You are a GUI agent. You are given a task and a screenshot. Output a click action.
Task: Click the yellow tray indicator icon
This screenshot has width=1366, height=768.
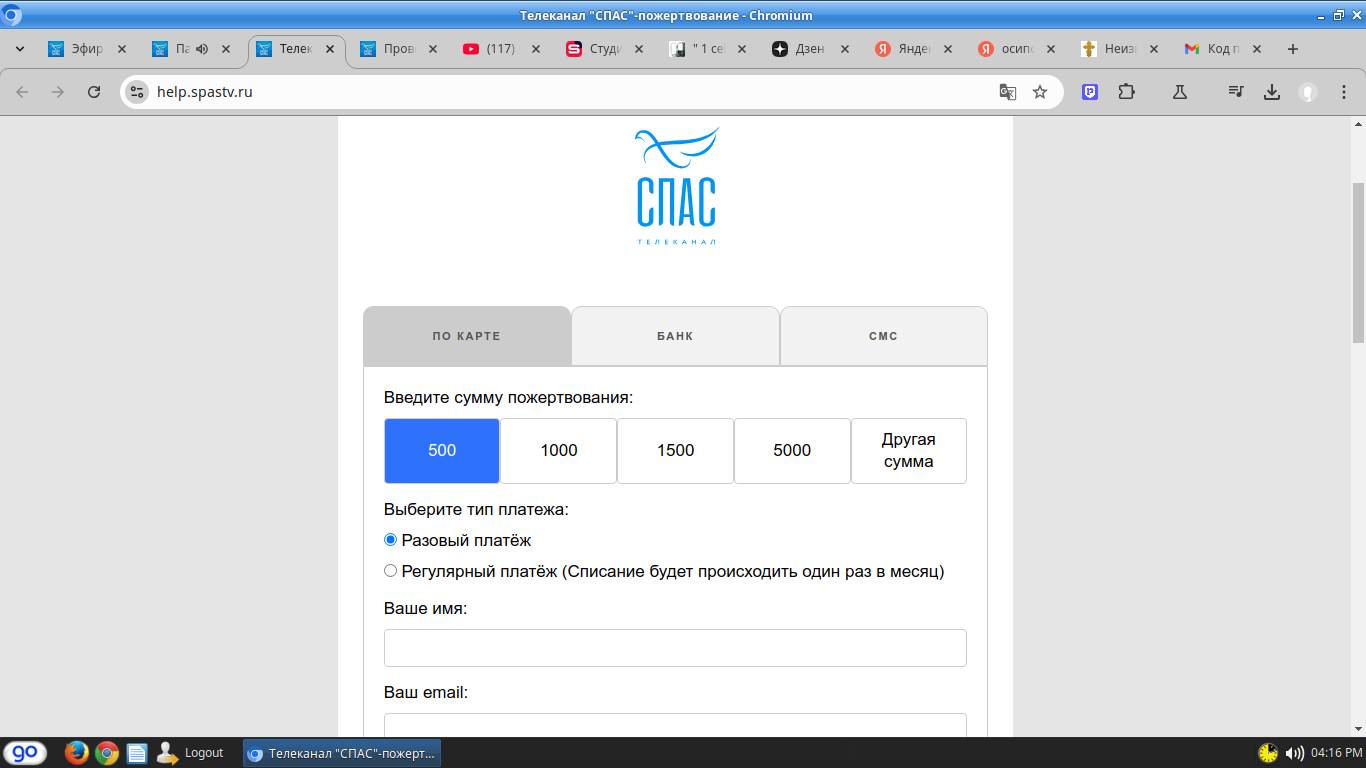[x=1267, y=753]
